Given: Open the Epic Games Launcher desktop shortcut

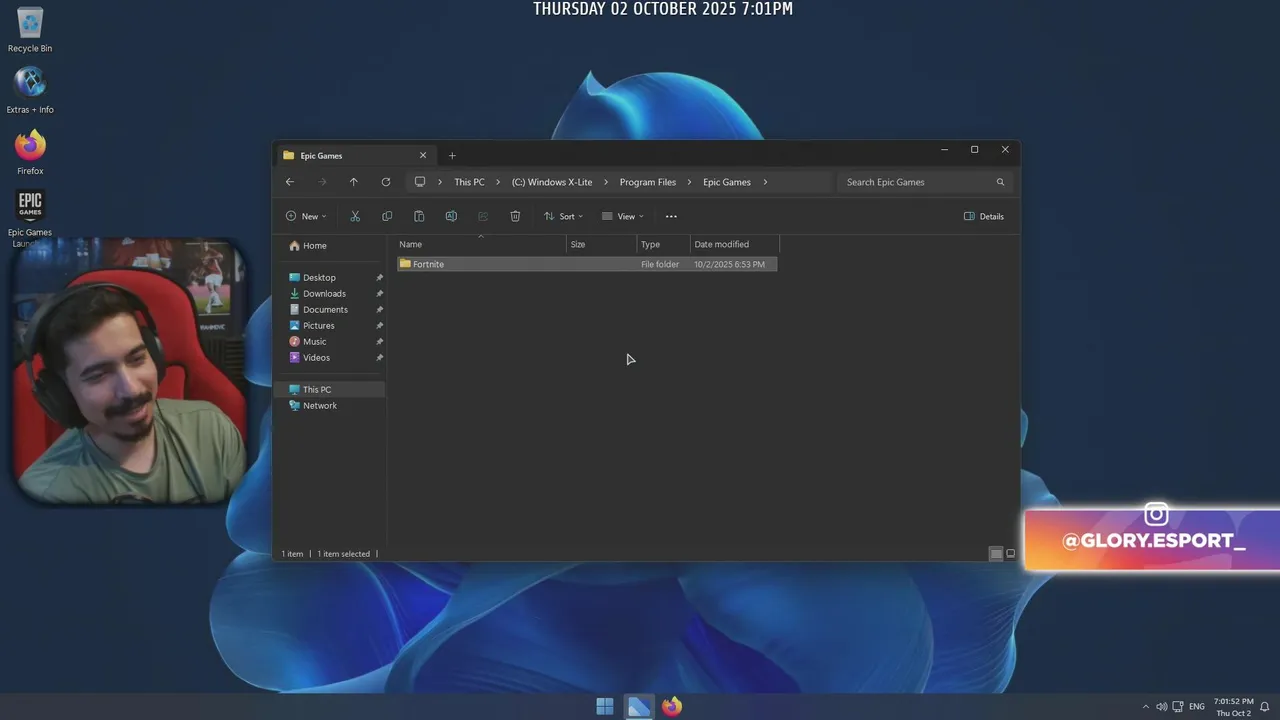Looking at the screenshot, I should click(30, 218).
